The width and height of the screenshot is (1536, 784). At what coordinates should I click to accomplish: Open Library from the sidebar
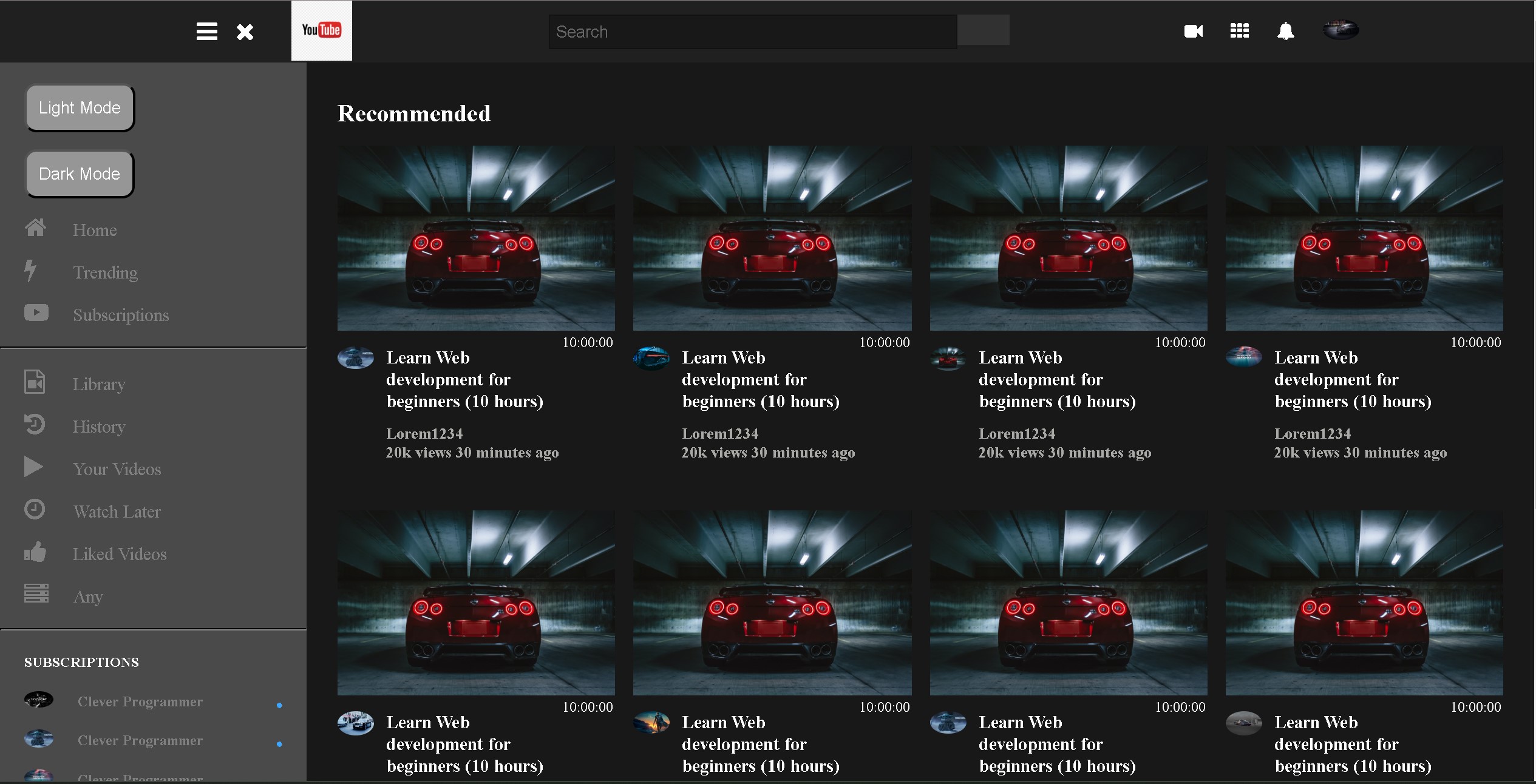point(99,384)
